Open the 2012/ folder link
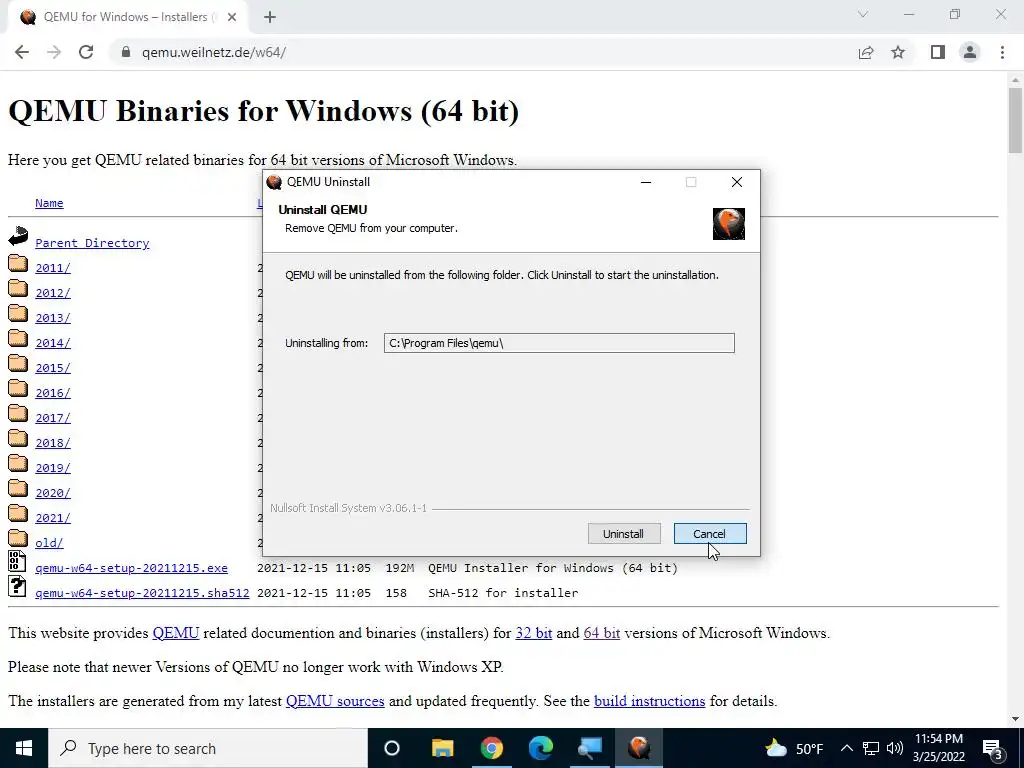The image size is (1024, 768). click(x=52, y=293)
